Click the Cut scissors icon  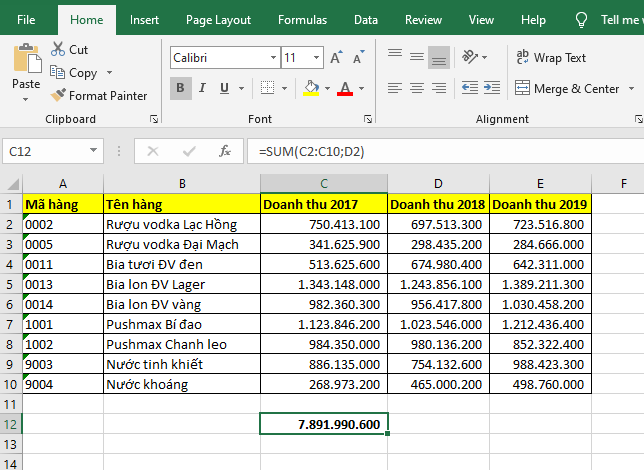(56, 49)
